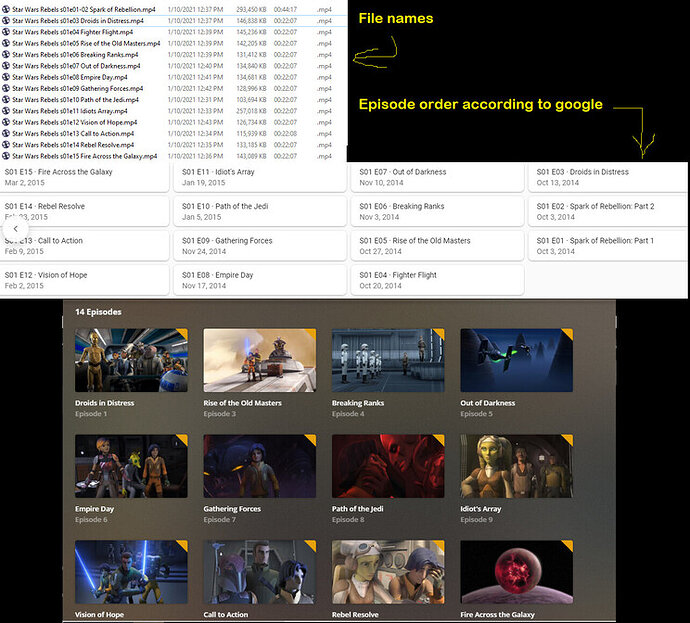Screen dimensions: 690x623
Task: Click the back chevron on episode list
Action: 15,229
